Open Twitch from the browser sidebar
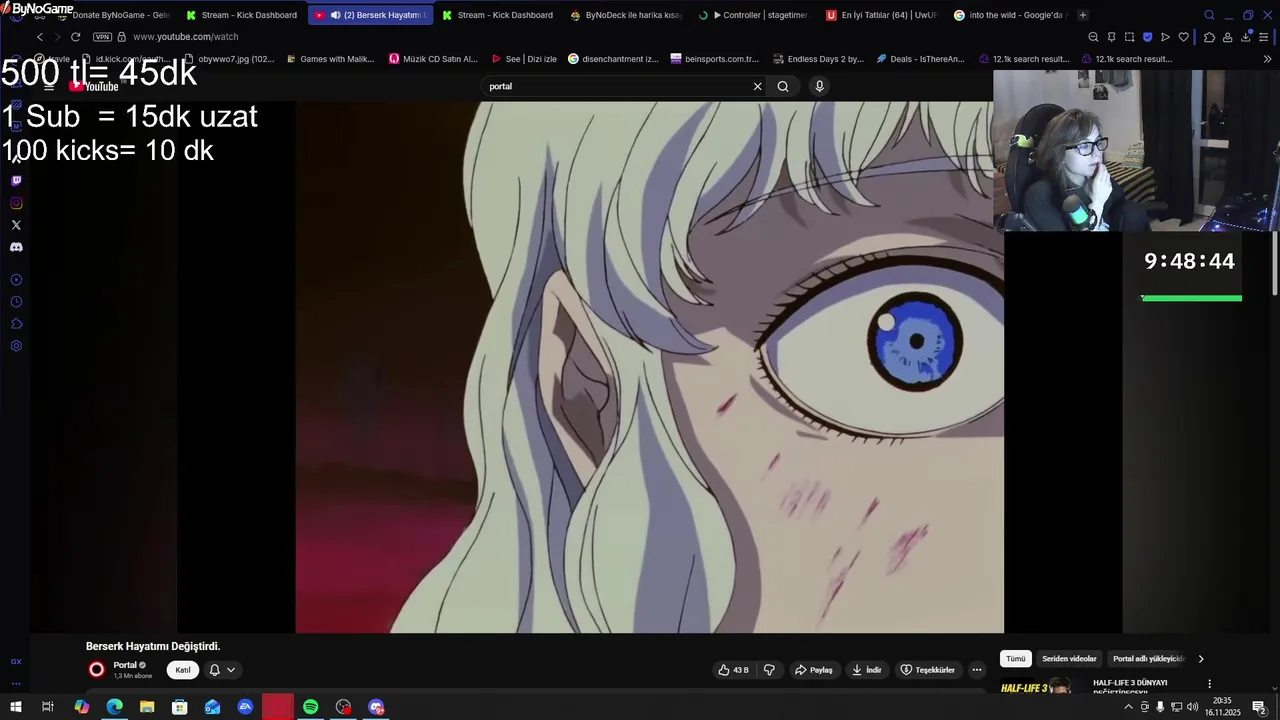The height and width of the screenshot is (720, 1280). click(16, 181)
